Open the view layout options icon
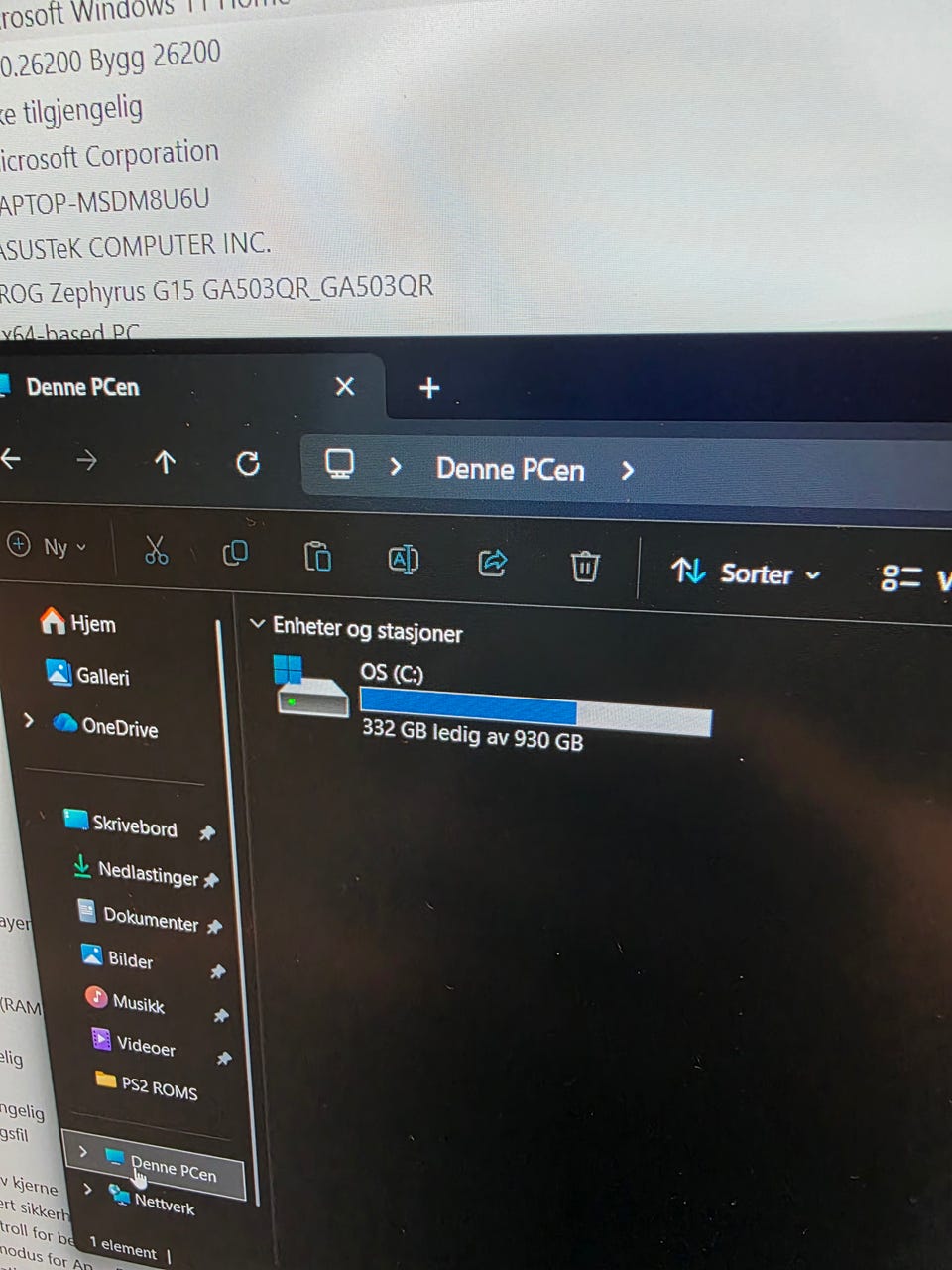The width and height of the screenshot is (952, 1270). coord(900,577)
